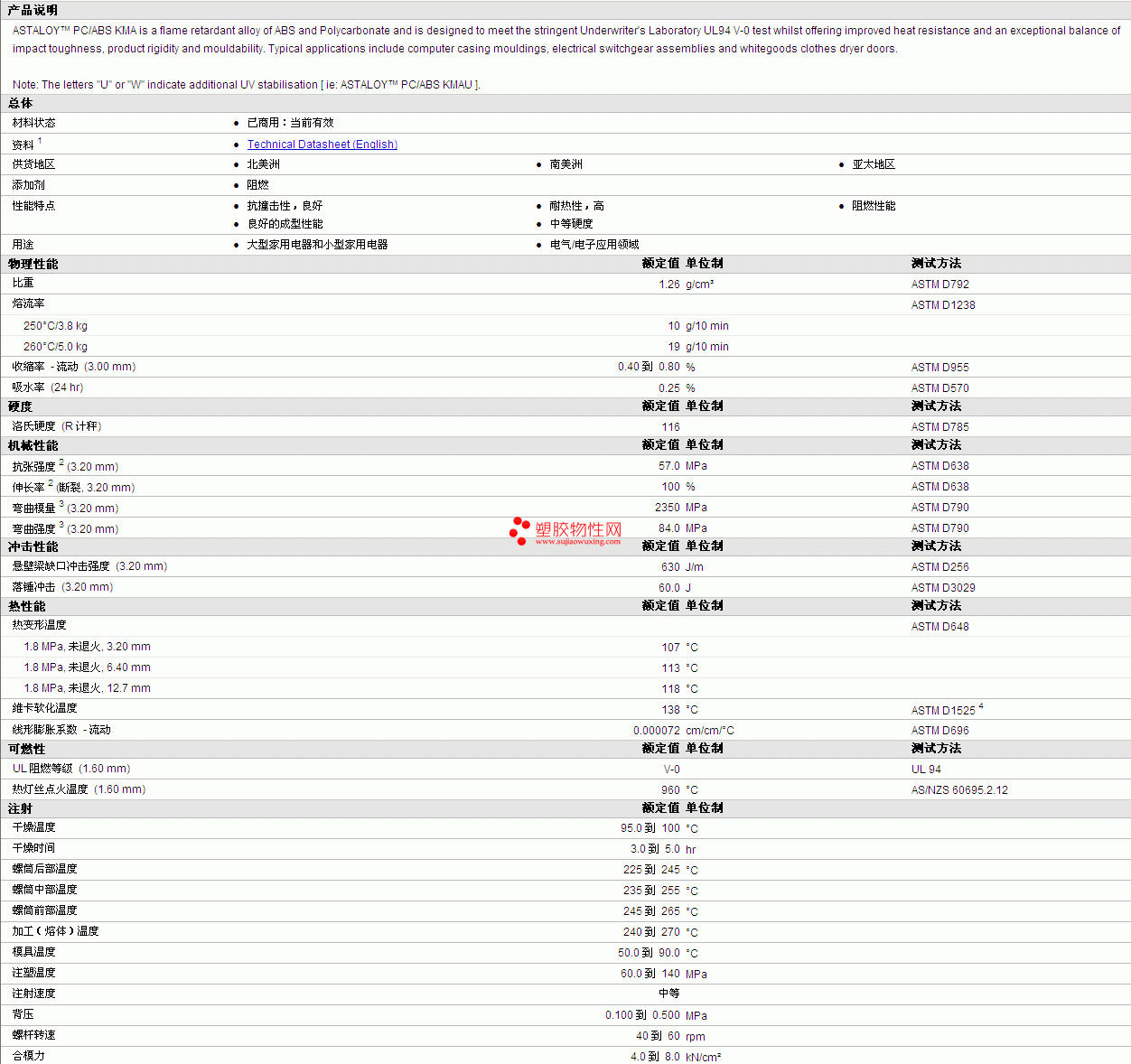The image size is (1131, 1064).
Task: Click the 注射速度 value 中等
Action: tap(669, 994)
